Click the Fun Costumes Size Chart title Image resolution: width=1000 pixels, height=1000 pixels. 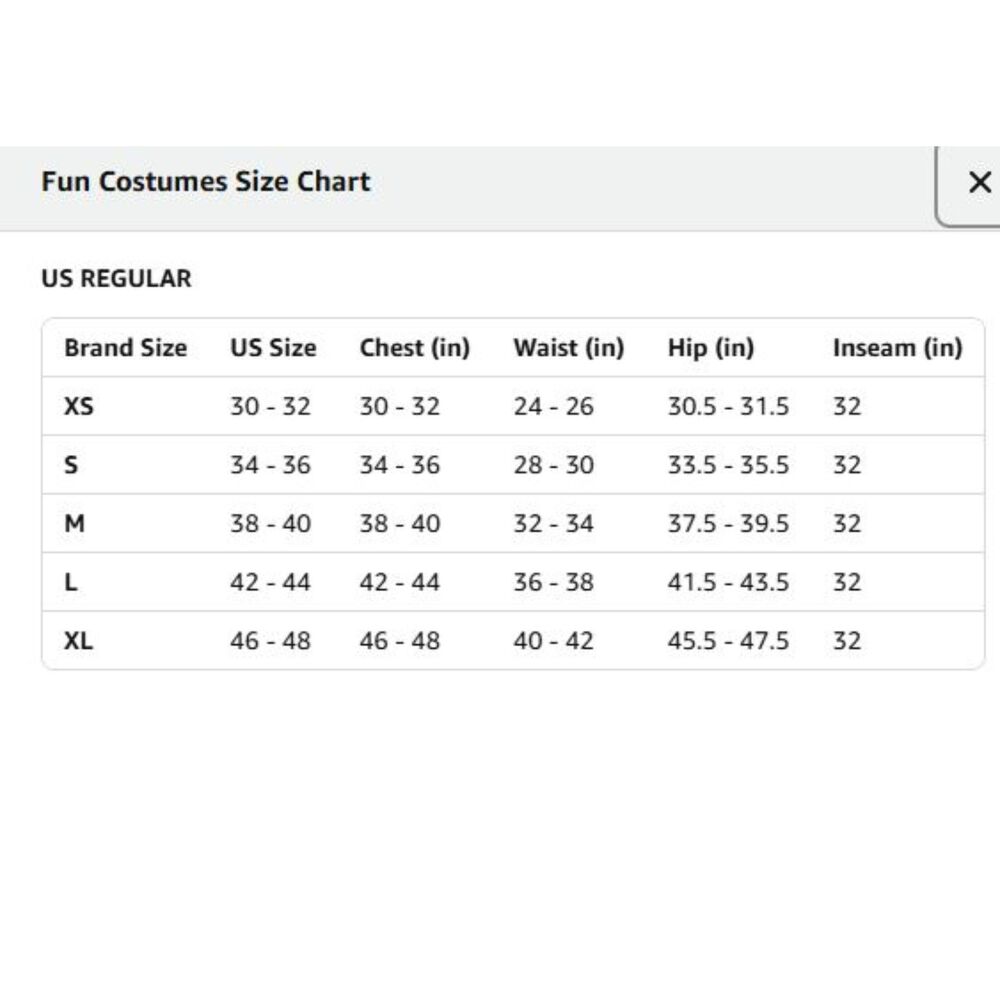[205, 182]
